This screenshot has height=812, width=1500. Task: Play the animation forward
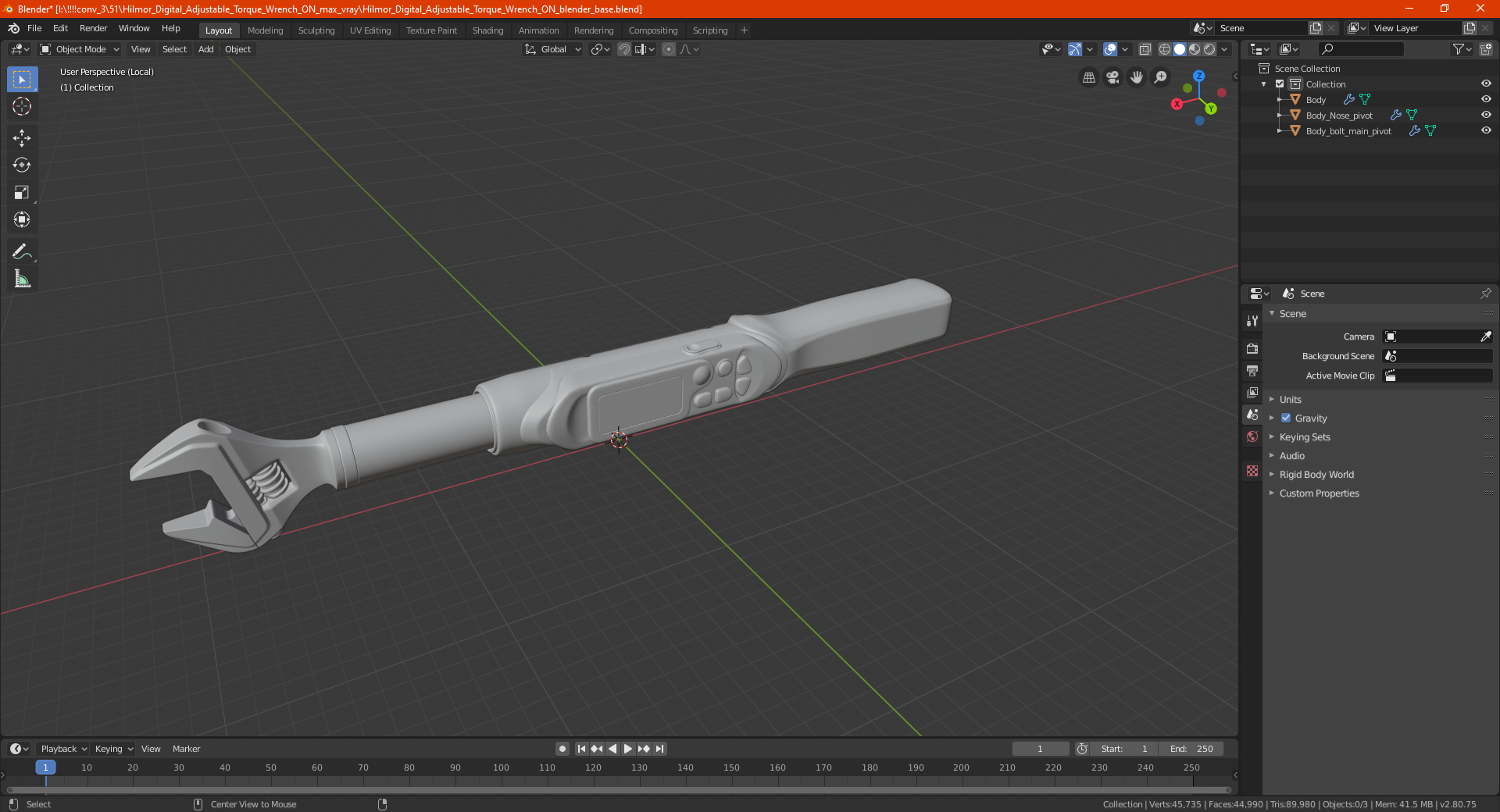pyautogui.click(x=628, y=749)
